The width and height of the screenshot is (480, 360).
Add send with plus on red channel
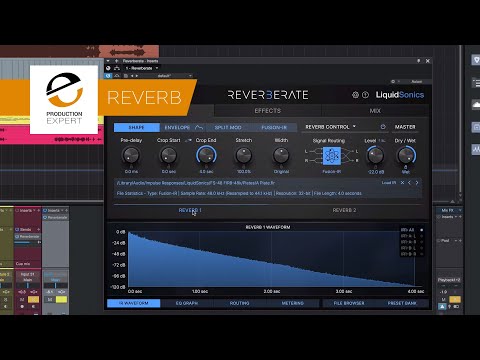[39, 229]
